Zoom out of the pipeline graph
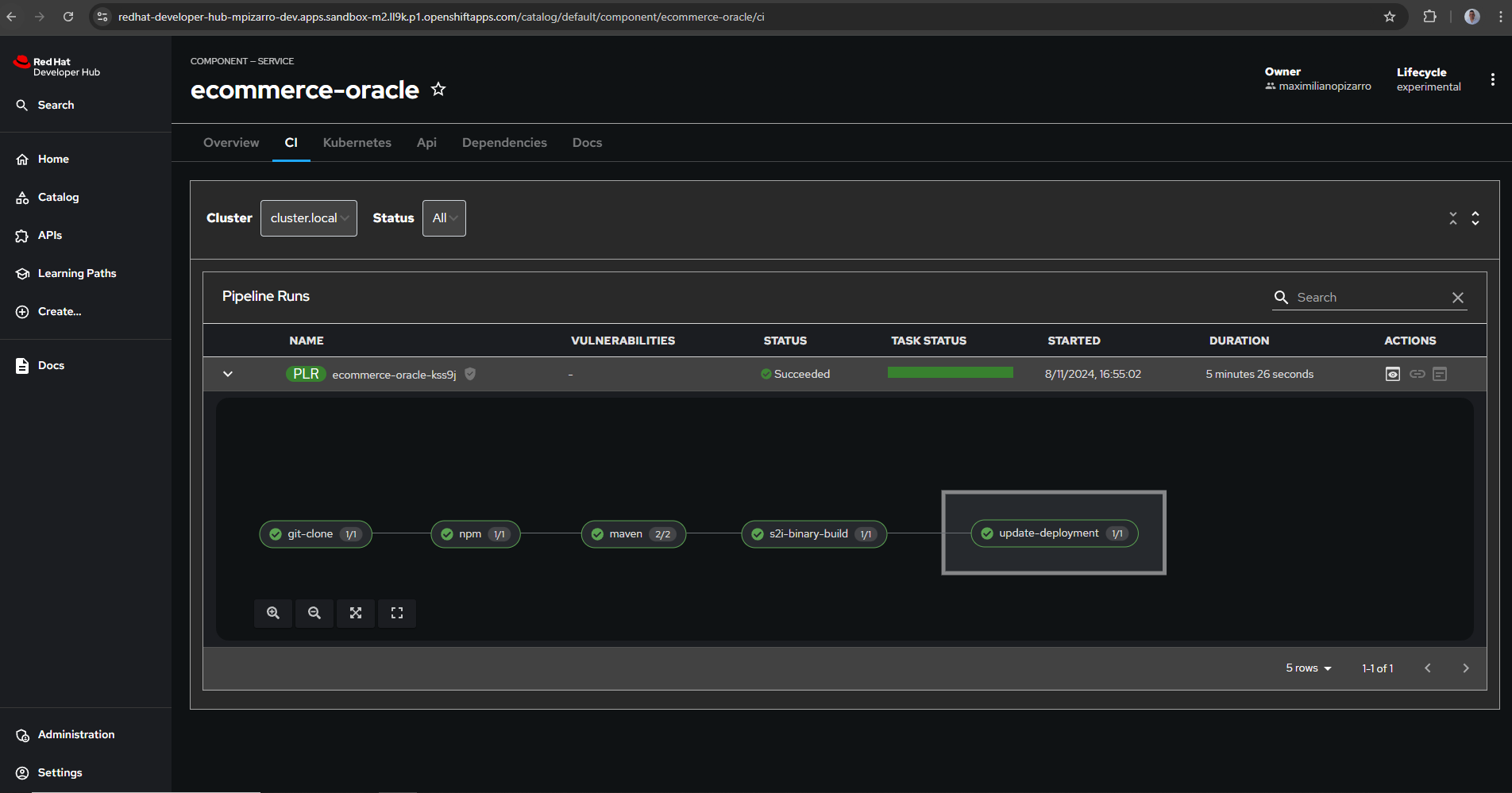 (x=314, y=613)
